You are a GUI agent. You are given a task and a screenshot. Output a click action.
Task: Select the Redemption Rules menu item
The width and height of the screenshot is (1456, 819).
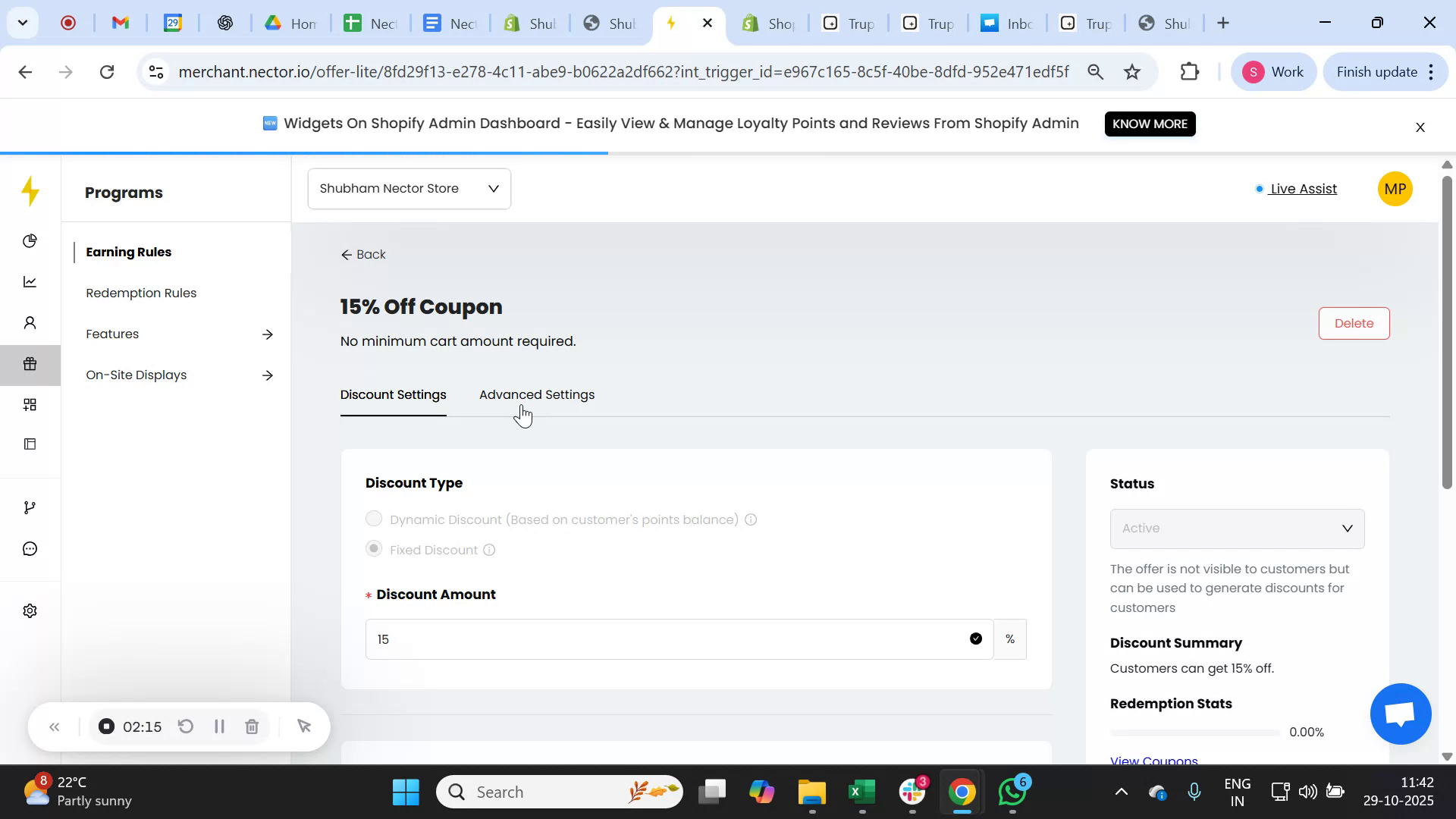click(x=141, y=292)
